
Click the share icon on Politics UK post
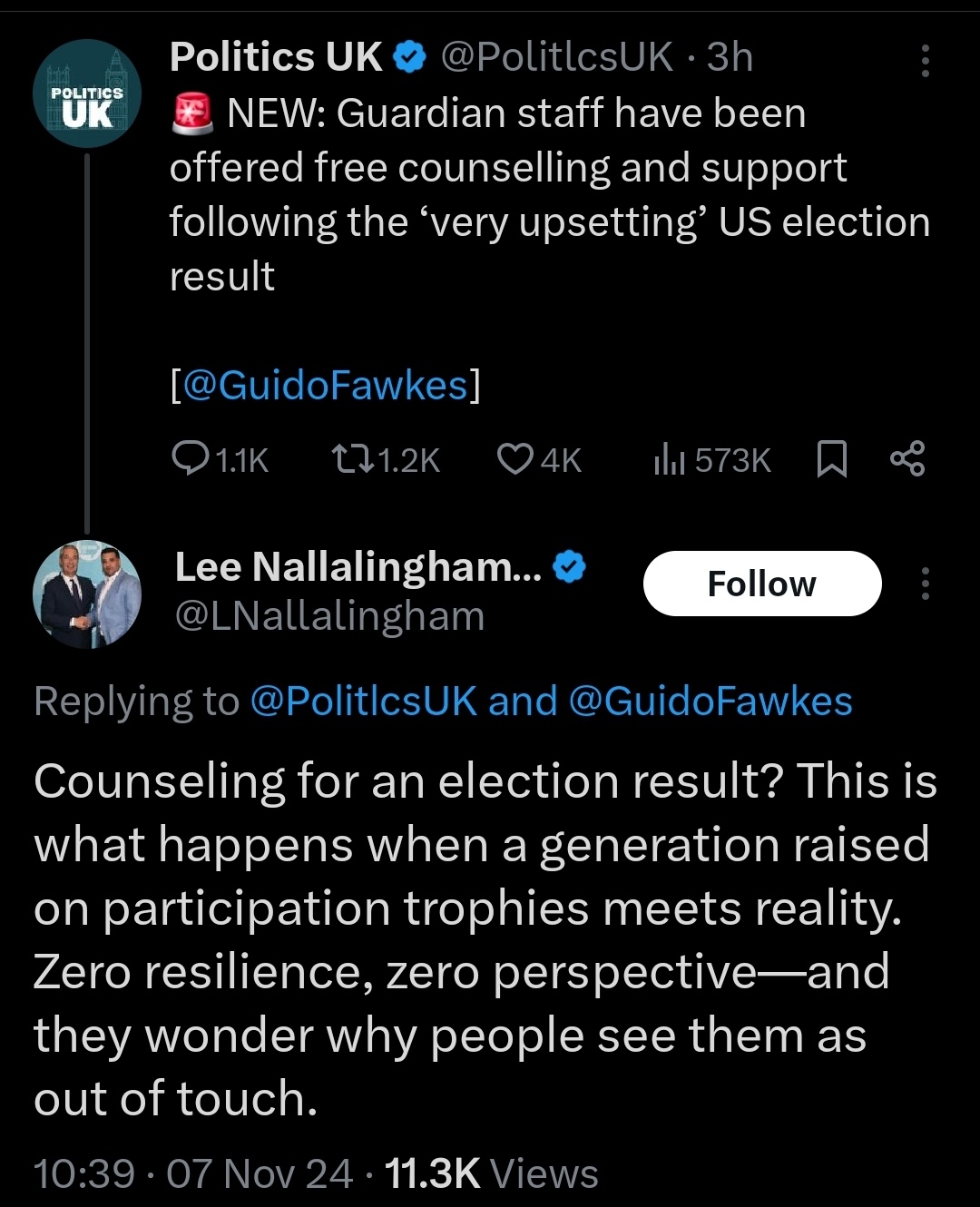[x=907, y=459]
